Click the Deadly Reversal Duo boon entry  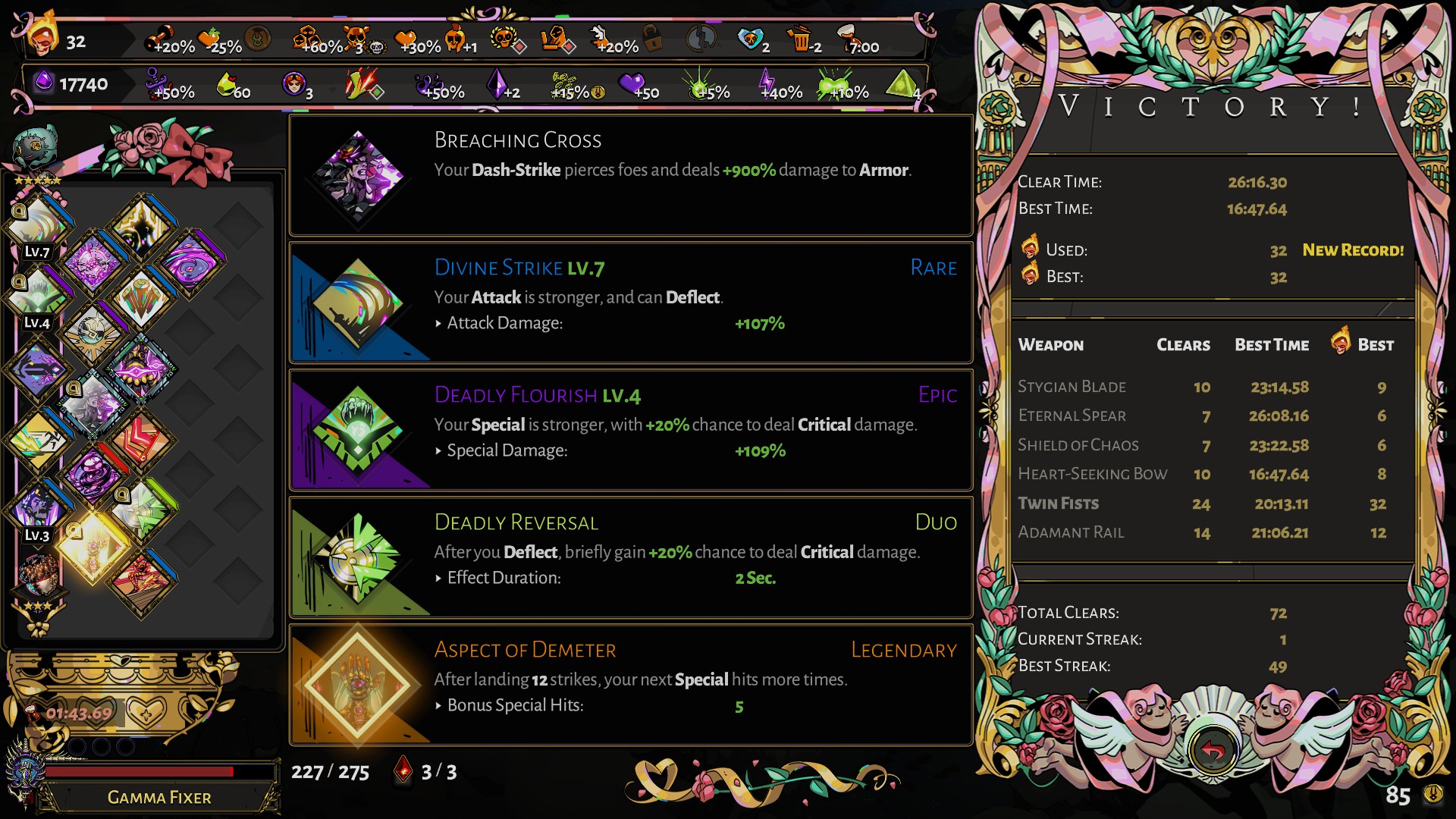631,557
